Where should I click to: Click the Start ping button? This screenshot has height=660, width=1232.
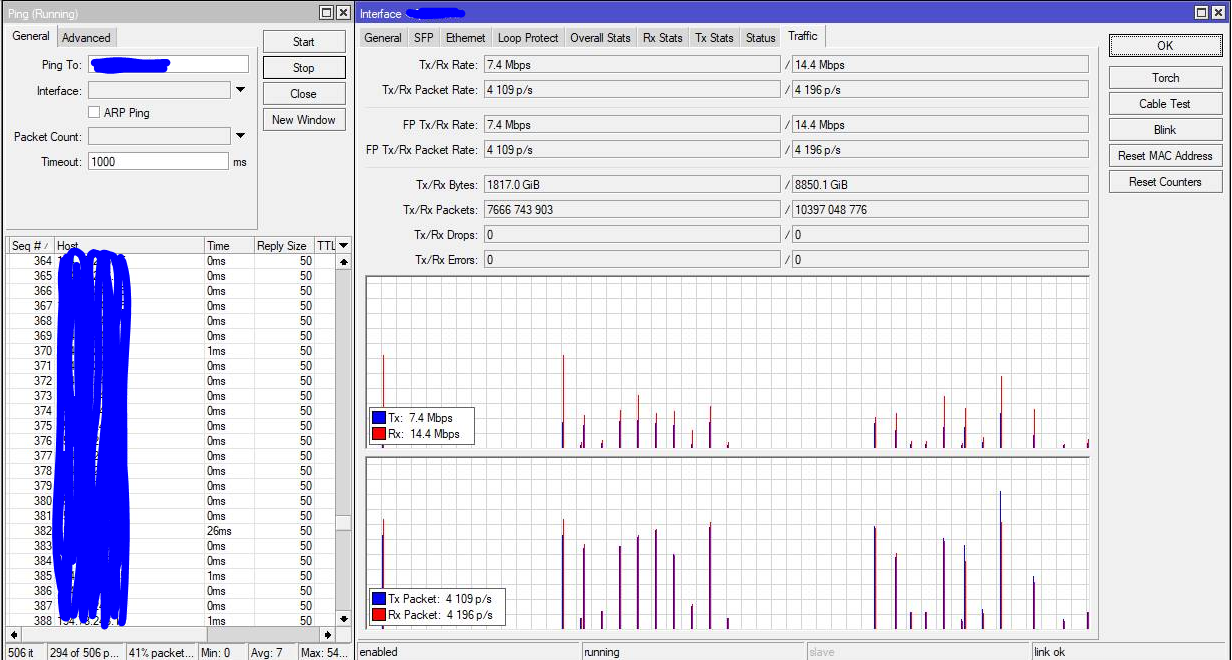point(304,42)
